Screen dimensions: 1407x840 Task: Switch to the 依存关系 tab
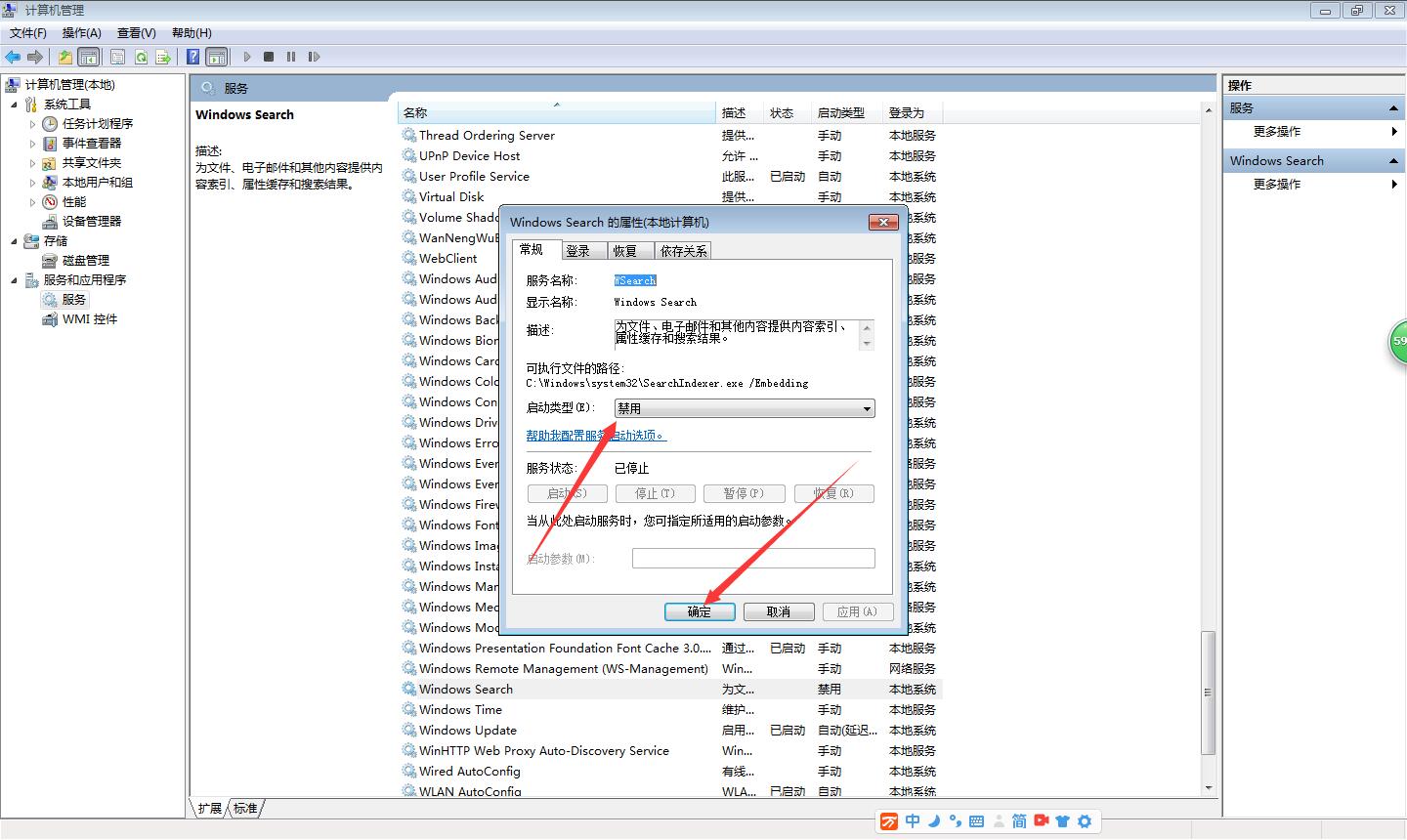pyautogui.click(x=683, y=251)
